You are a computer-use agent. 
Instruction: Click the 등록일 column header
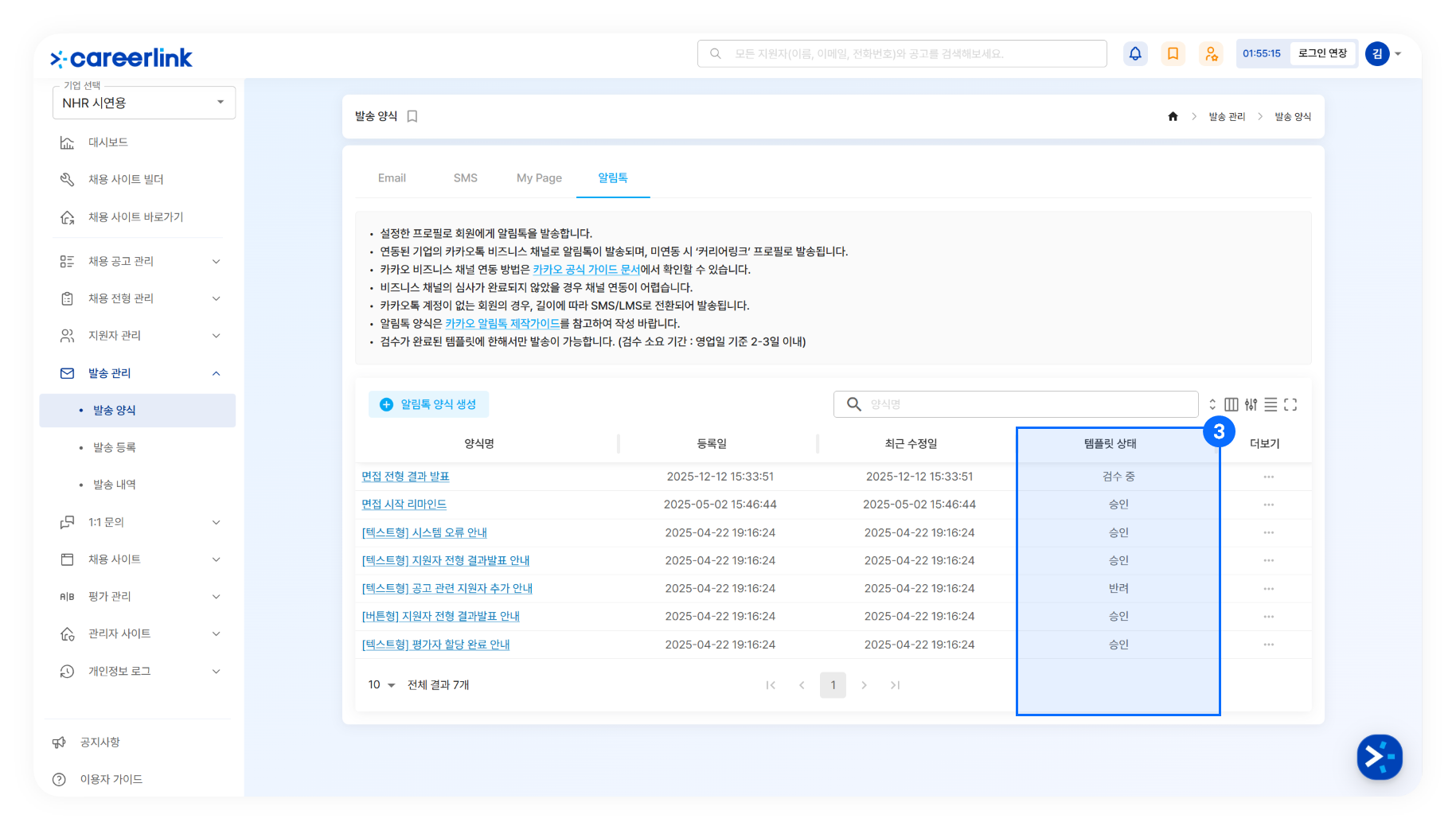point(712,444)
